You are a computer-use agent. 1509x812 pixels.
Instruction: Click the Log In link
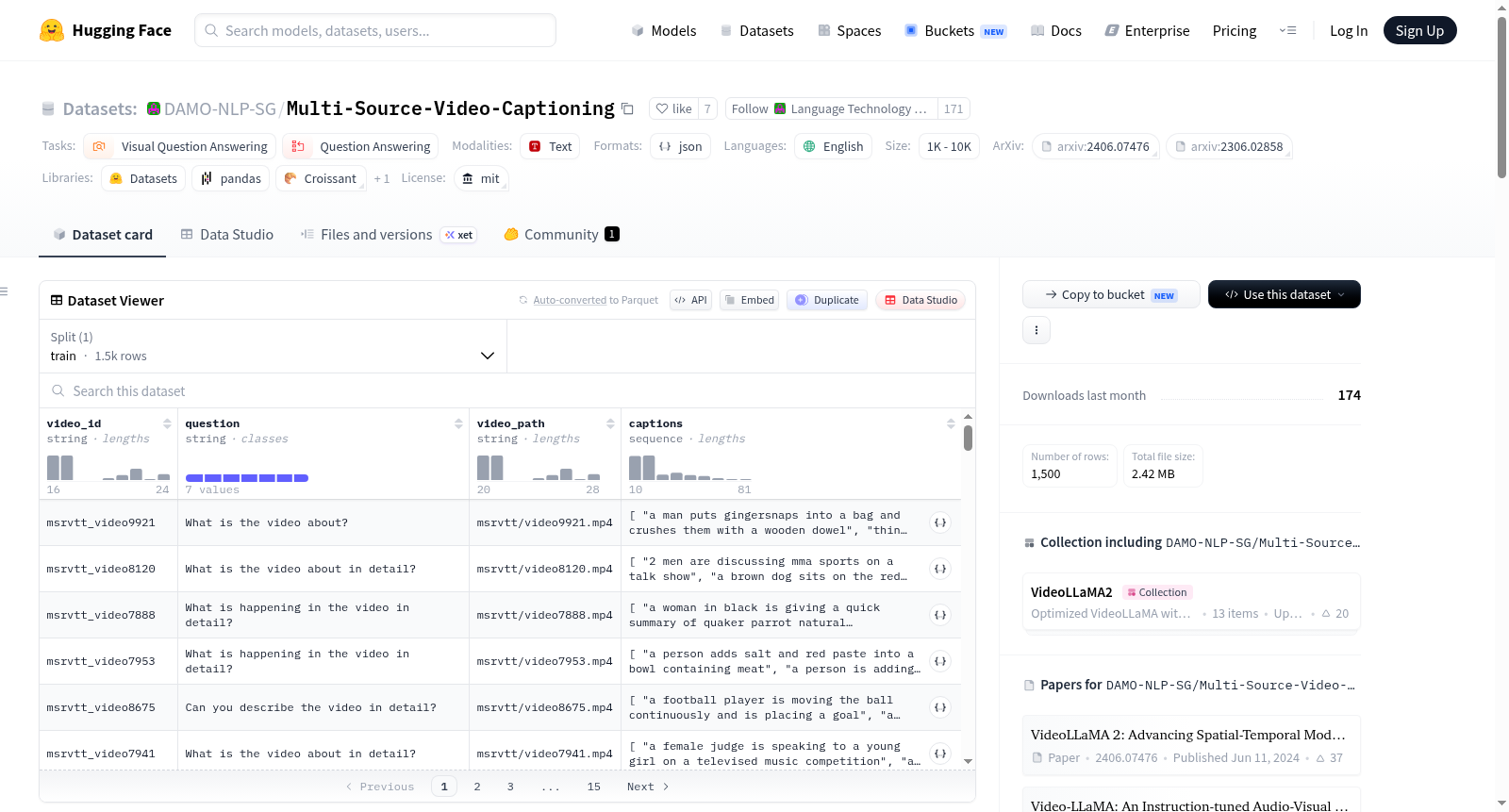[1349, 30]
